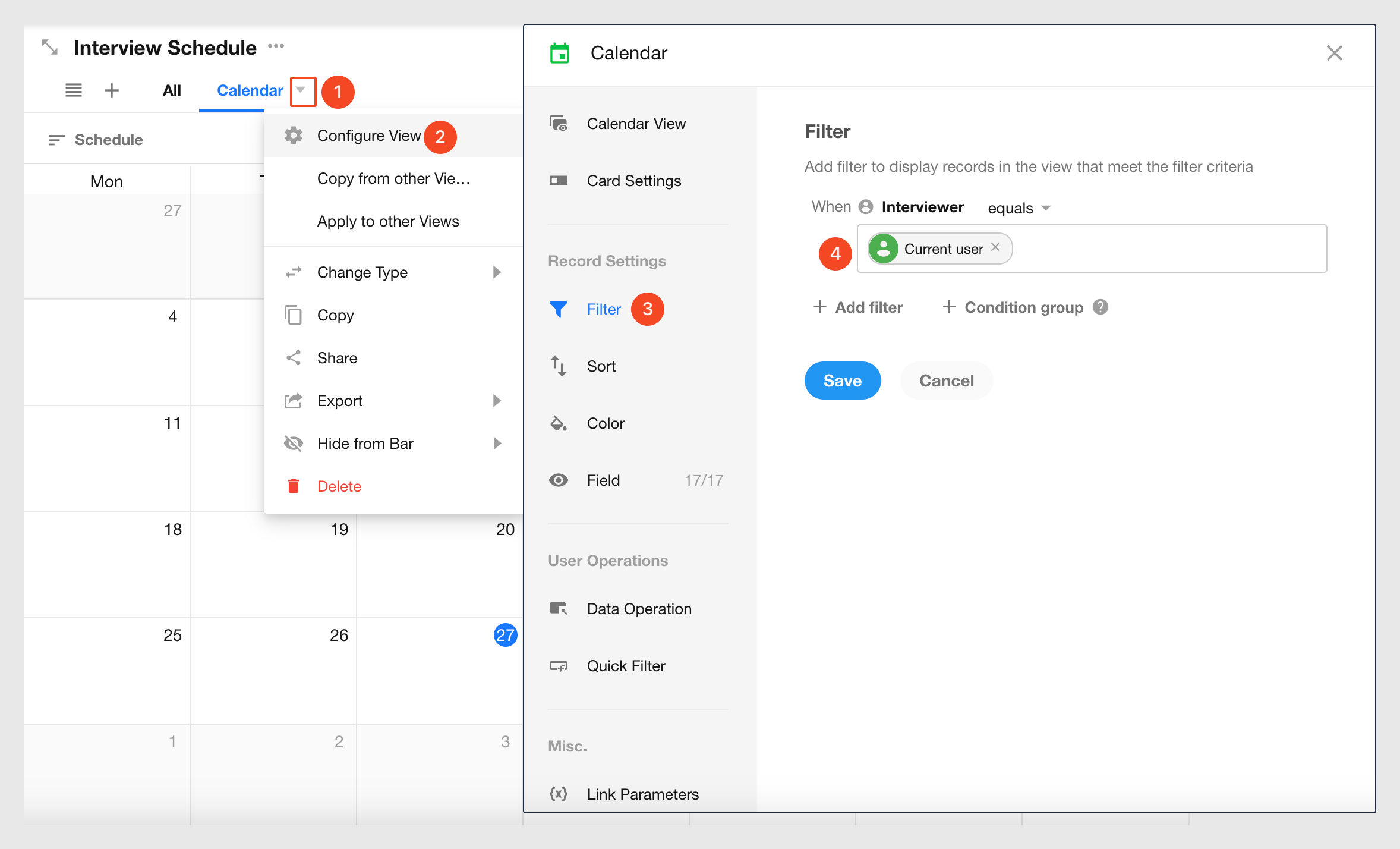The width and height of the screenshot is (1400, 849).
Task: Click the eye icon next to Field
Action: (559, 480)
